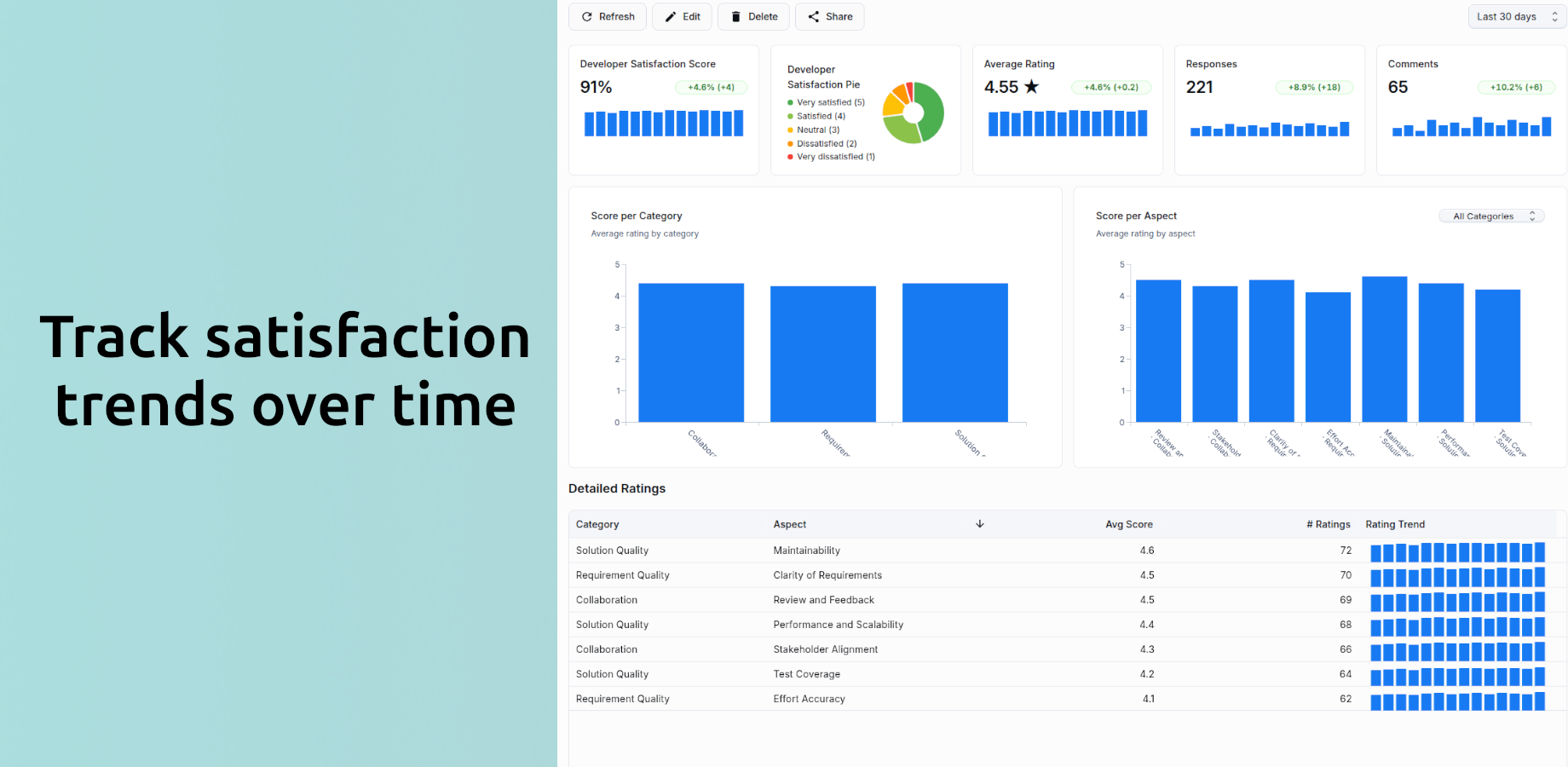Click the circular refresh arrow icon
The height and width of the screenshot is (767, 1568).
point(586,16)
